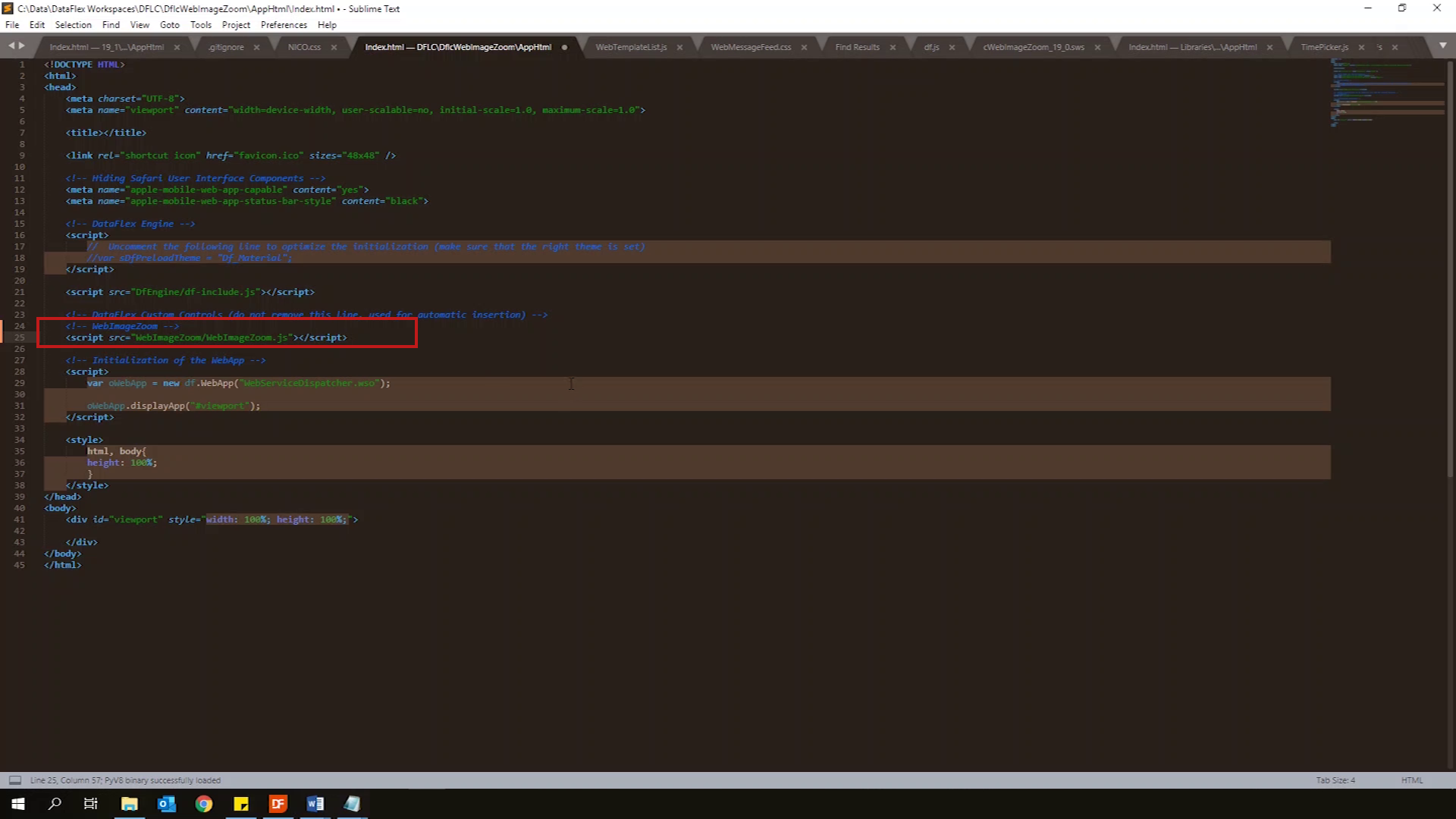
Task: Open DataFlex Studio from taskbar
Action: (278, 804)
